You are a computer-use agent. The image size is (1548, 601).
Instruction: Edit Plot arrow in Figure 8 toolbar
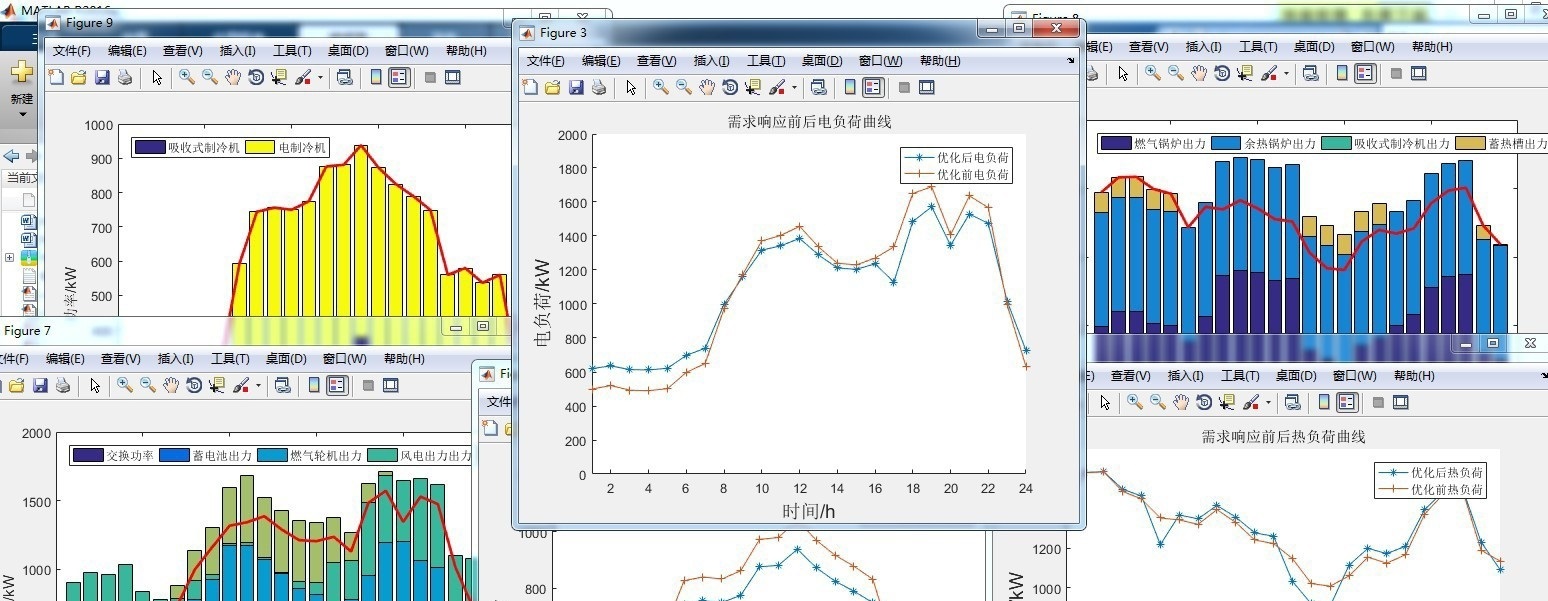point(1123,73)
